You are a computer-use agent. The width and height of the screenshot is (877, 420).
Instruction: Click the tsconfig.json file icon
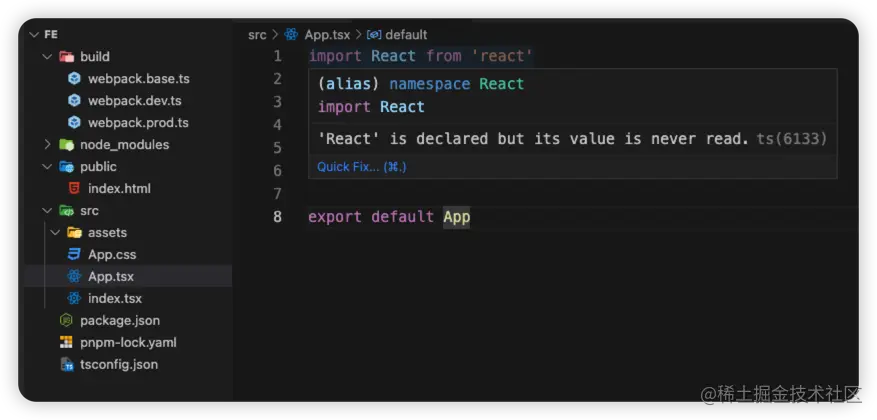(67, 365)
